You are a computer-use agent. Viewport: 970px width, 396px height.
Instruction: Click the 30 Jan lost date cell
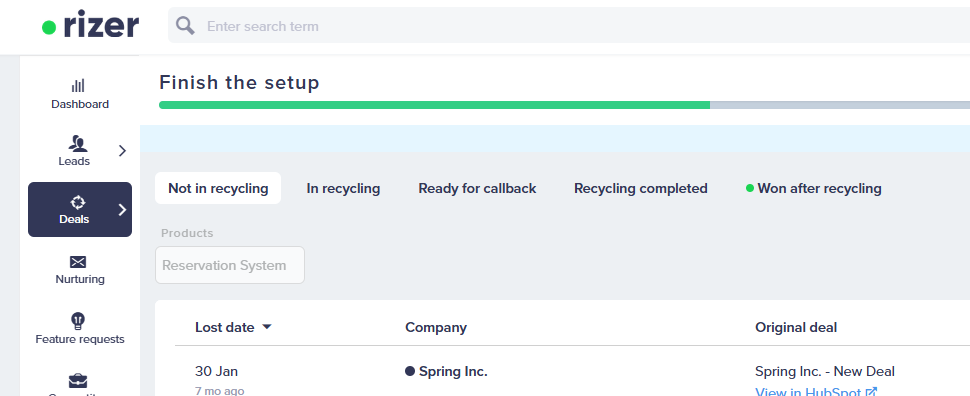point(217,371)
